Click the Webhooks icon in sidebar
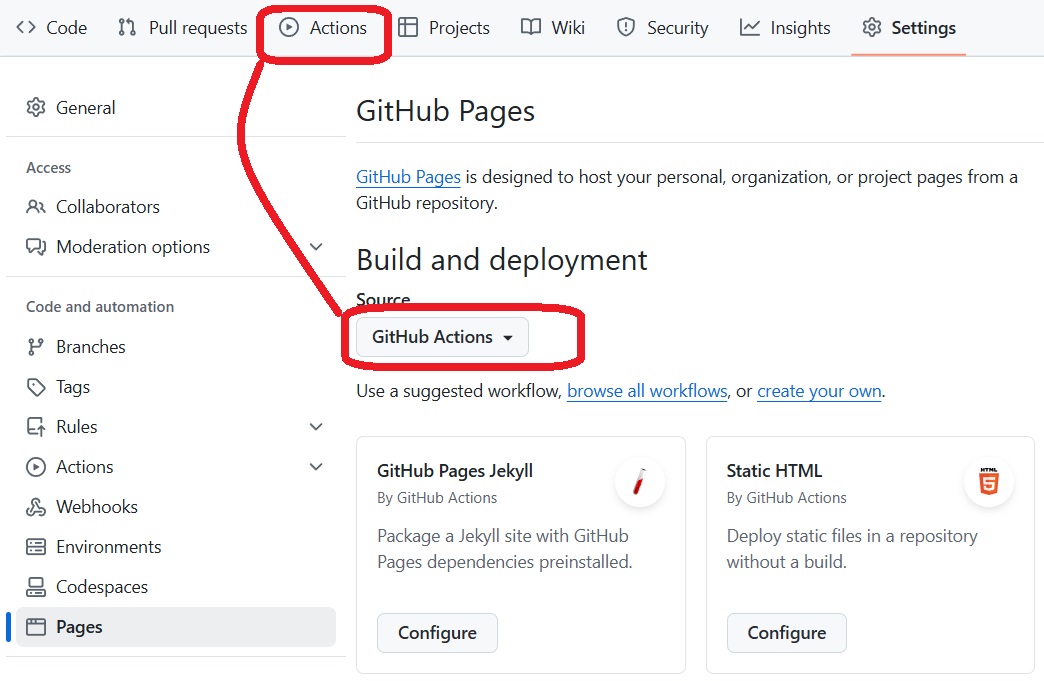 [36, 507]
